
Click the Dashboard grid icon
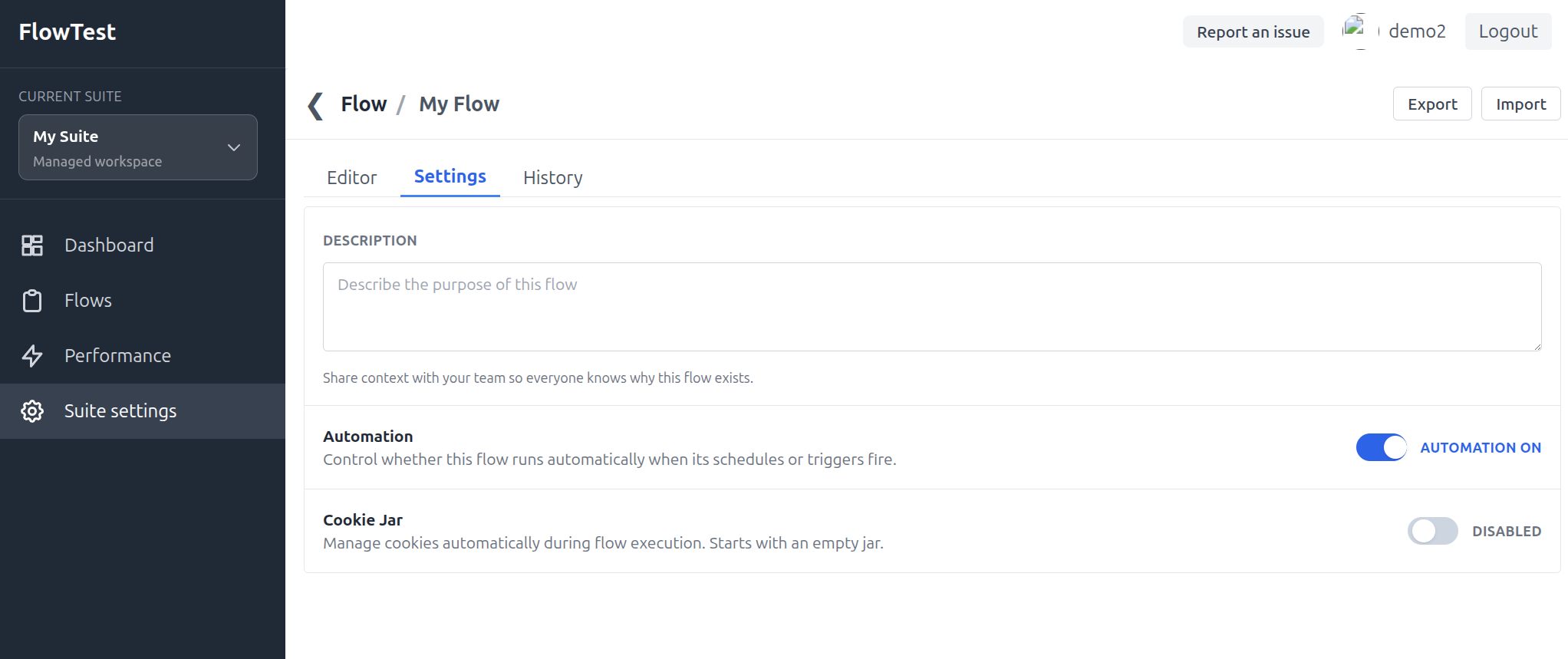(x=32, y=245)
